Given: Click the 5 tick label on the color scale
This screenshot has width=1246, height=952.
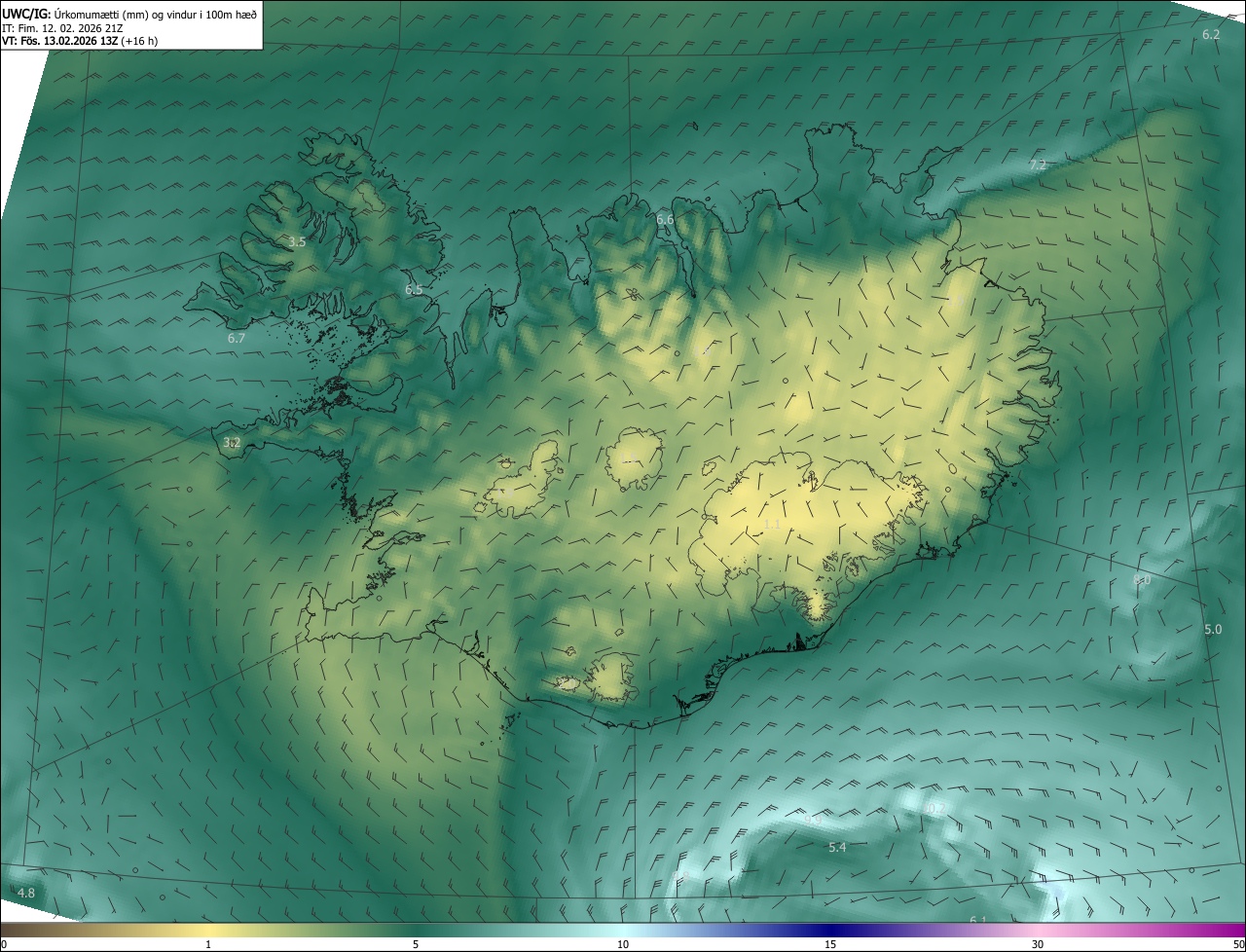Looking at the screenshot, I should [x=416, y=944].
